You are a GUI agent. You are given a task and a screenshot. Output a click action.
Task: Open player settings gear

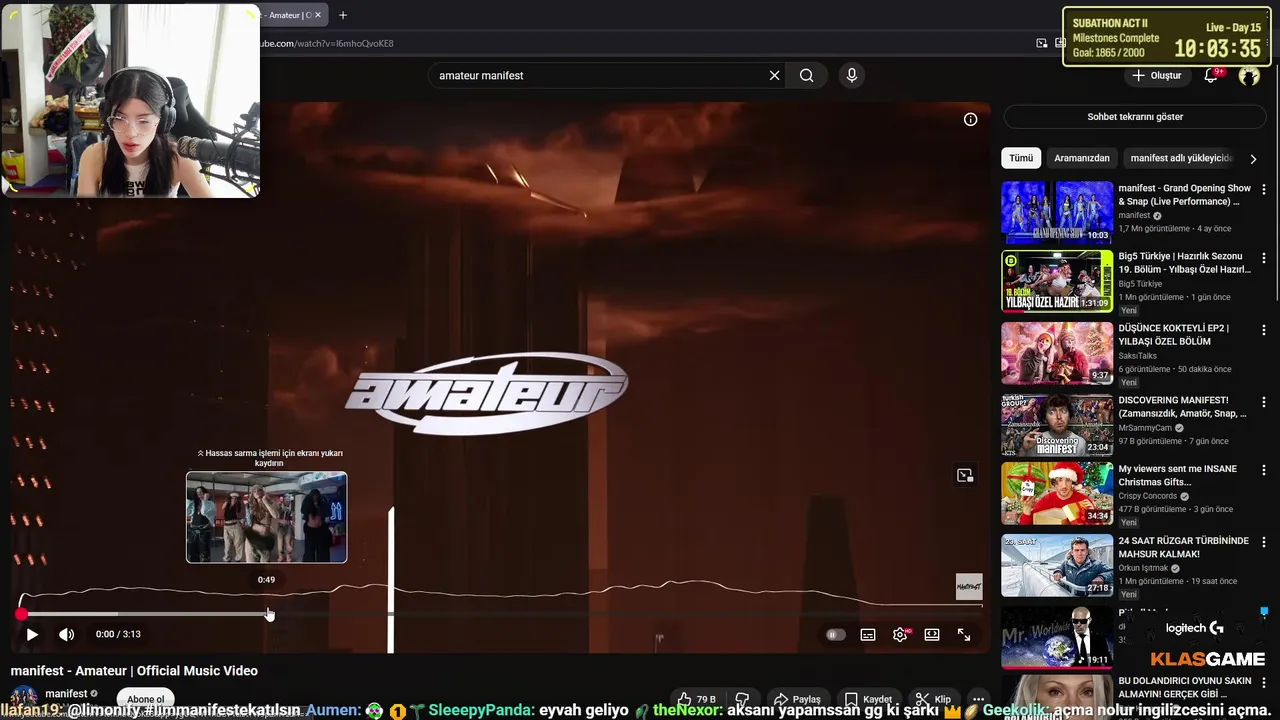pyautogui.click(x=900, y=634)
